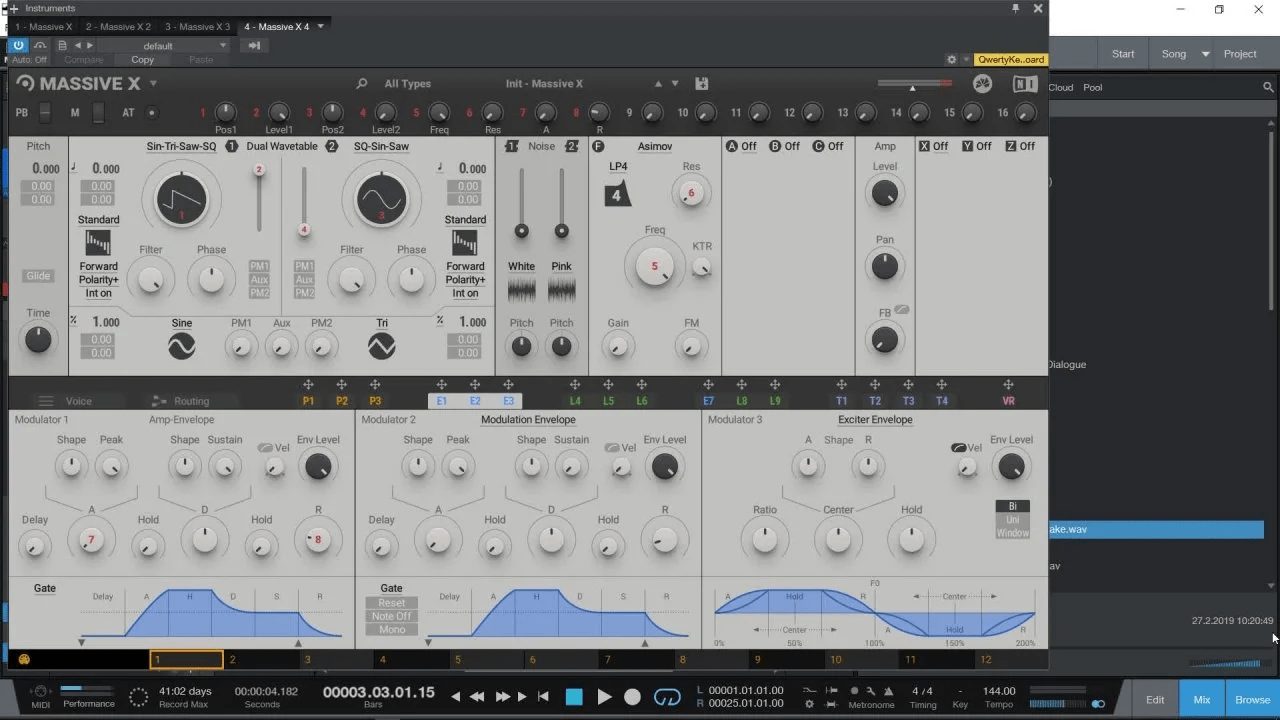Save preset with floppy disk icon
Viewport: 1280px width, 720px height.
701,84
